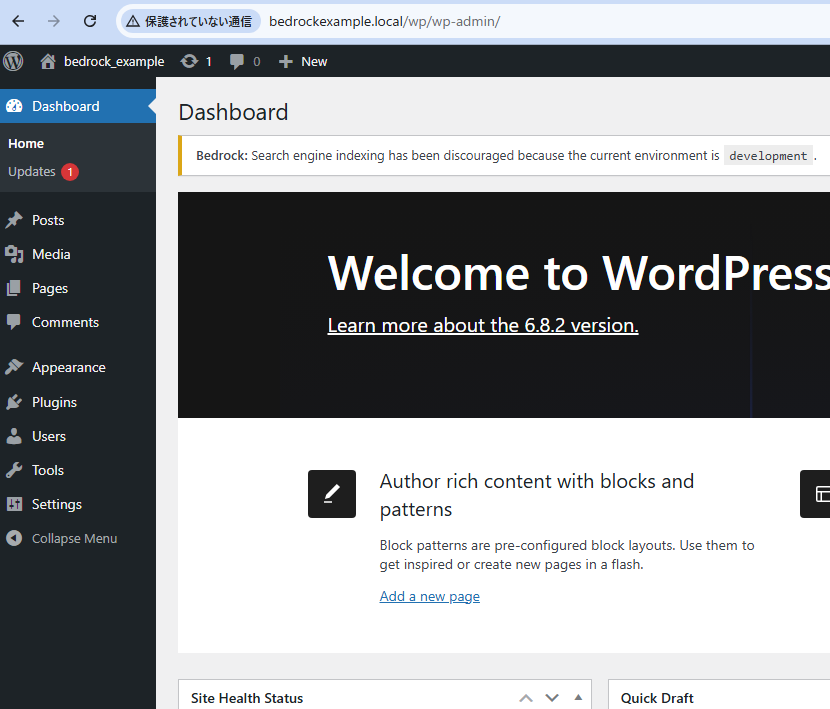Click the Tools wrench icon
Image resolution: width=830 pixels, height=709 pixels.
tap(14, 470)
